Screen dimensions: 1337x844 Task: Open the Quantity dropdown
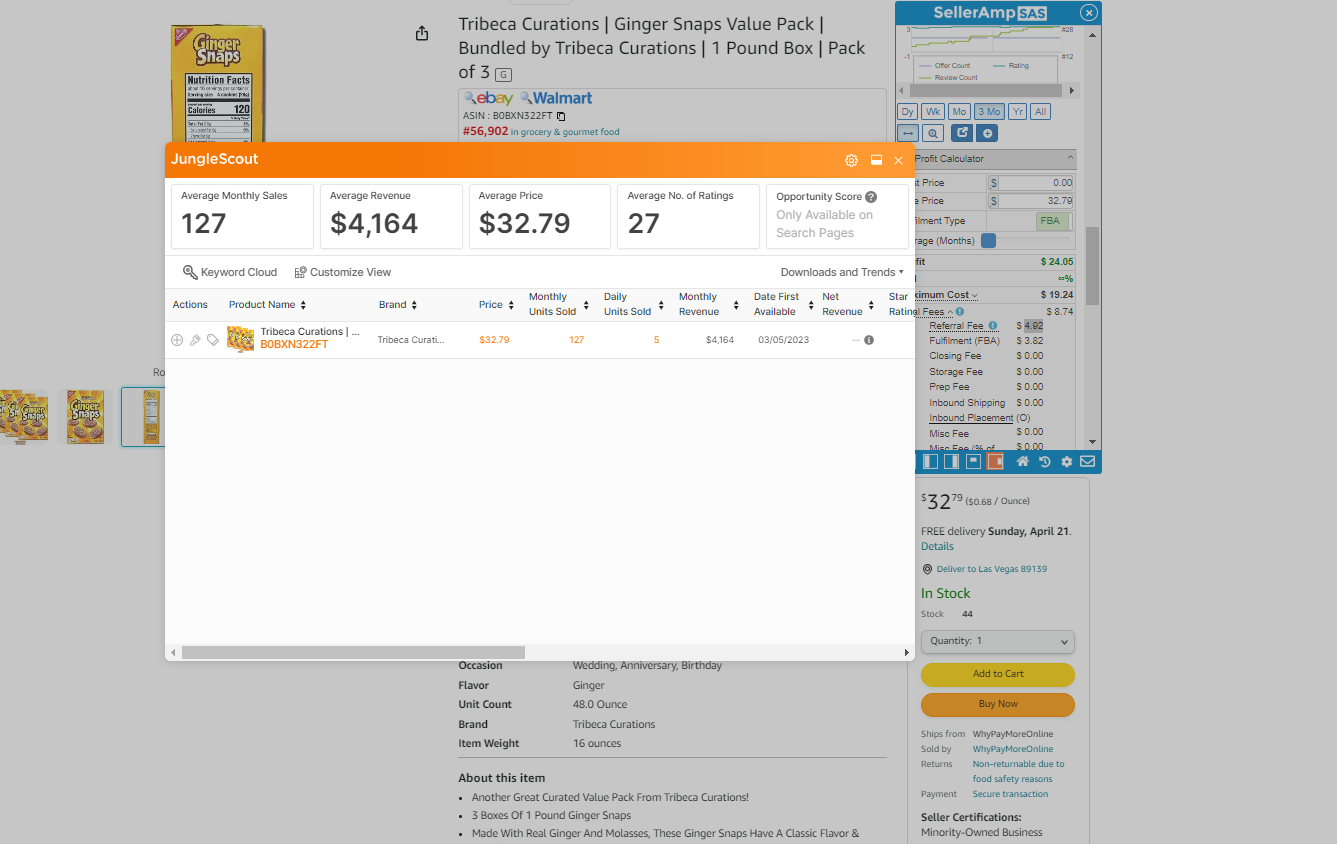click(997, 641)
